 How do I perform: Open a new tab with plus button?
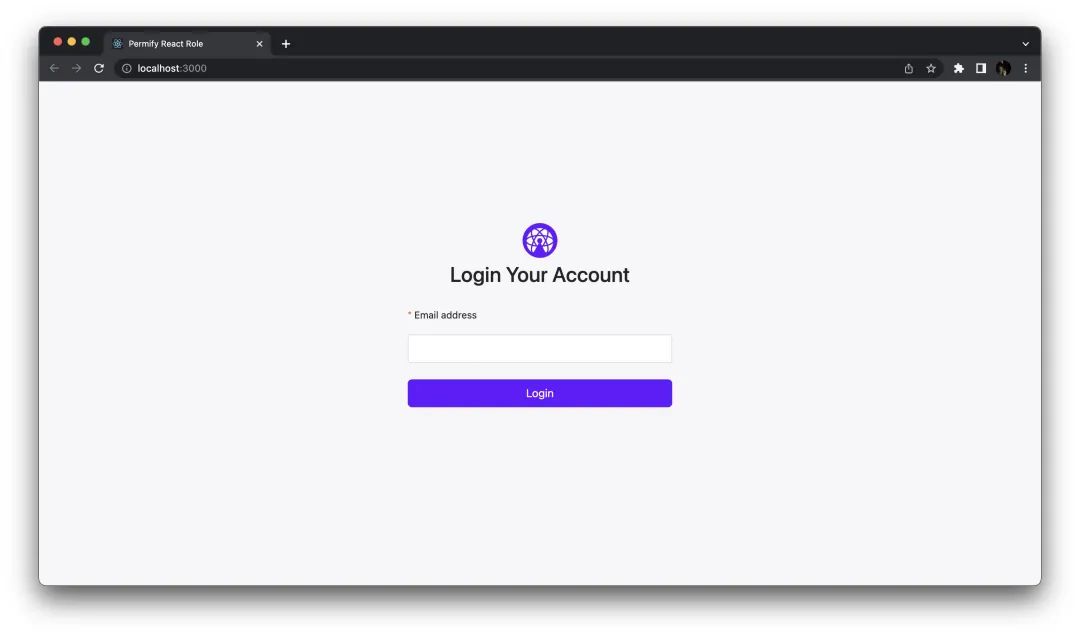[286, 44]
